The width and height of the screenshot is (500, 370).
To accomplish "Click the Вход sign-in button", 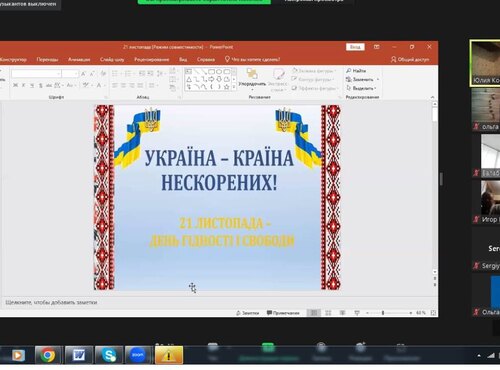I will (355, 47).
